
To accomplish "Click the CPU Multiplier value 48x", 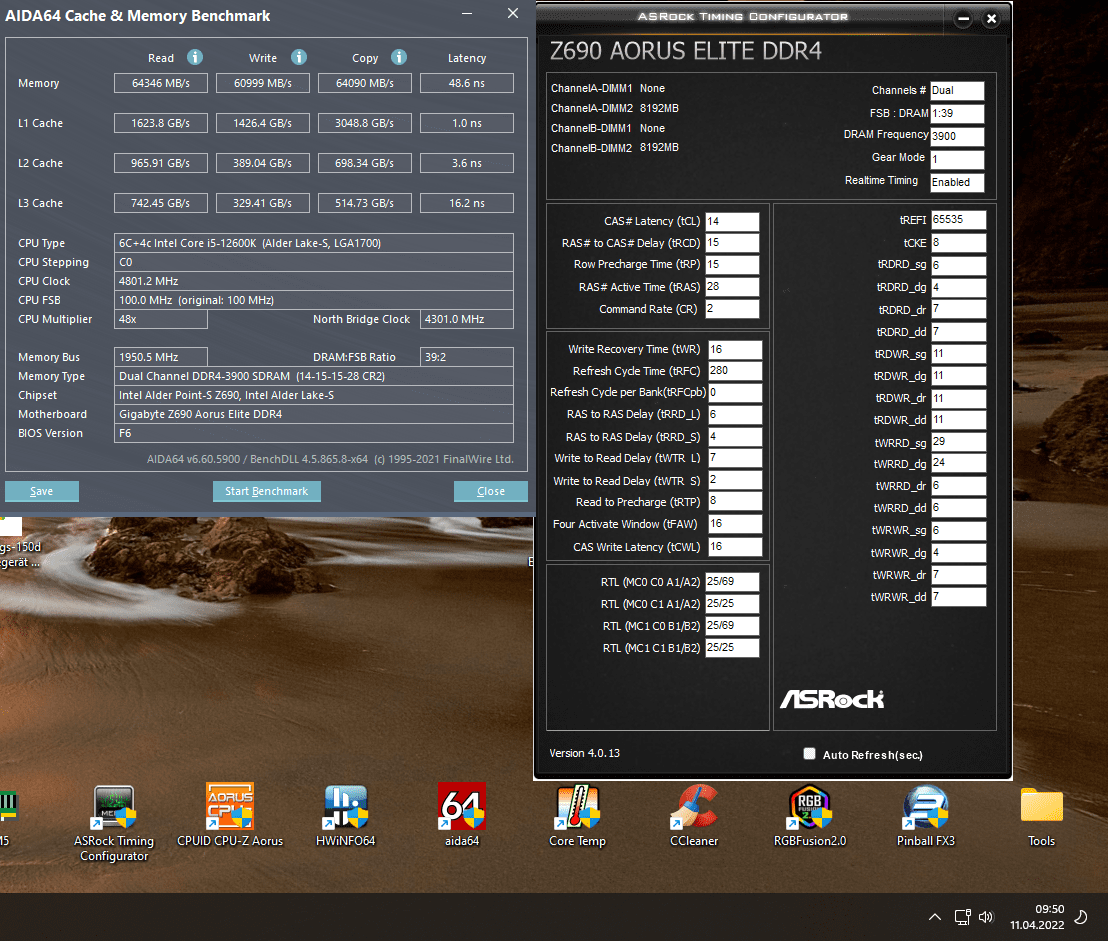I will [160, 319].
